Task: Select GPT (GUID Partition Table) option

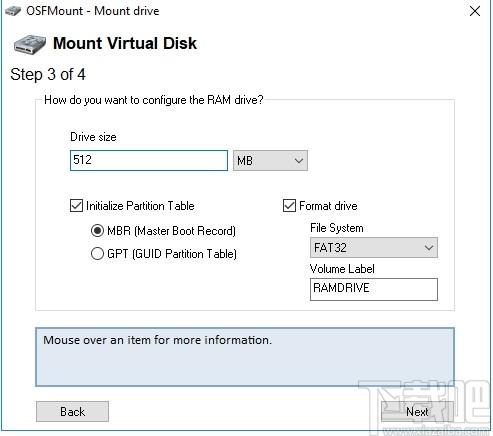Action: point(97,254)
